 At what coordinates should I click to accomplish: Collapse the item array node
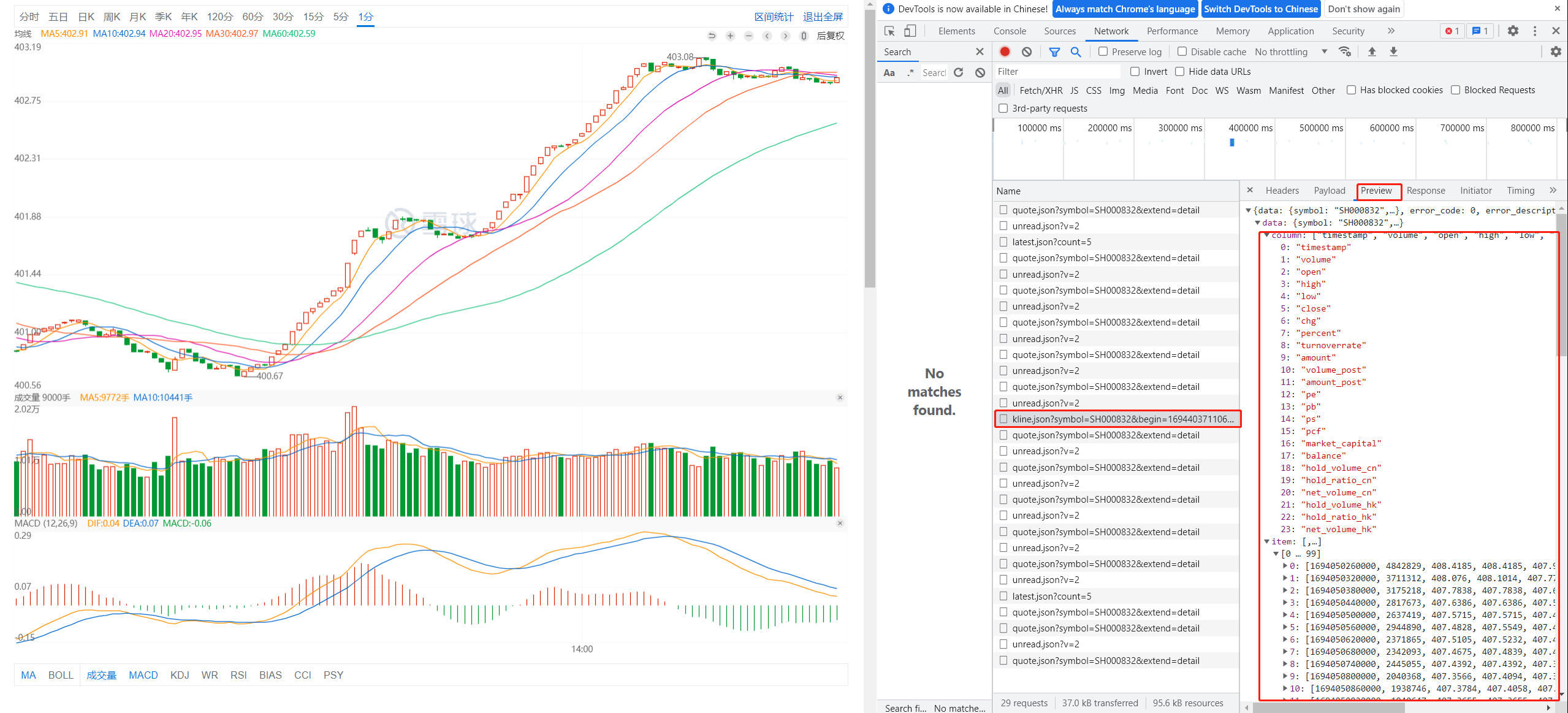(x=1266, y=541)
